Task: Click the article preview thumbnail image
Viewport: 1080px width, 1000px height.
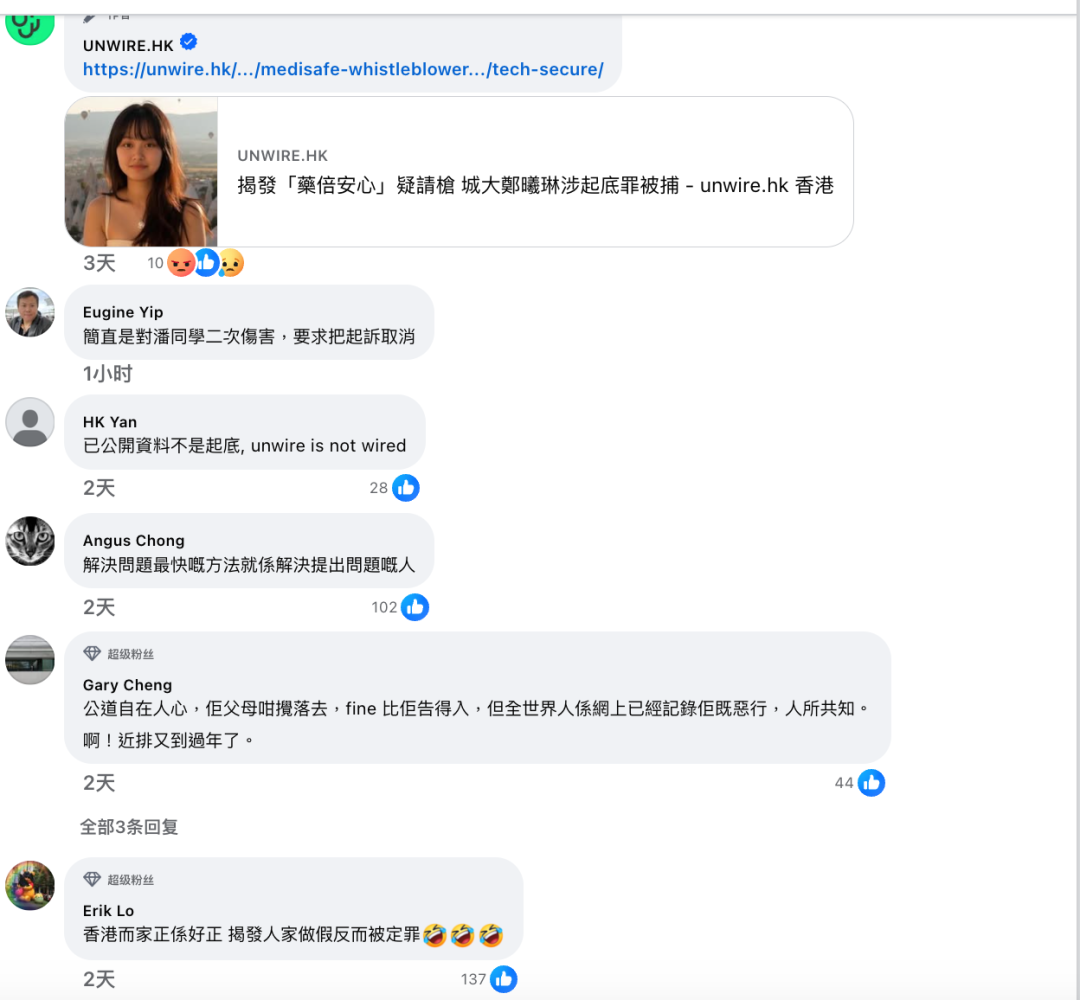Action: tap(141, 172)
